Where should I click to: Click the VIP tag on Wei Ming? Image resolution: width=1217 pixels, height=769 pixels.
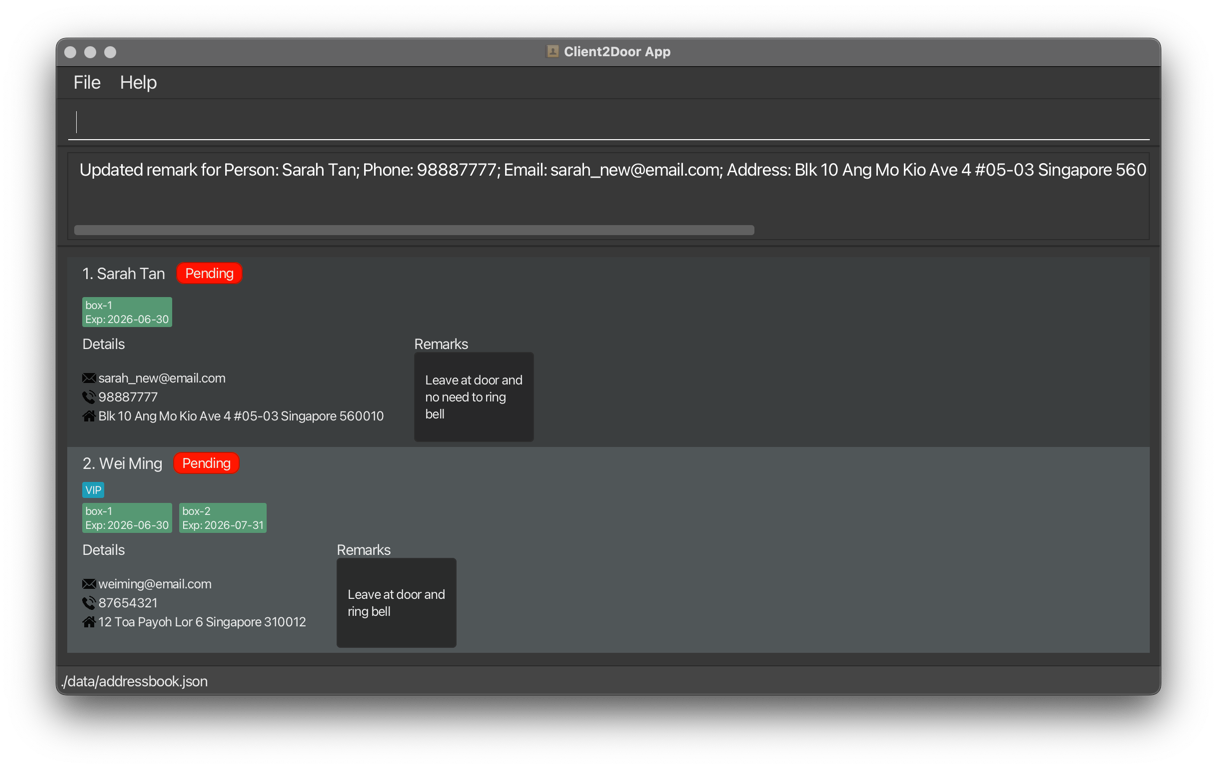(x=93, y=490)
